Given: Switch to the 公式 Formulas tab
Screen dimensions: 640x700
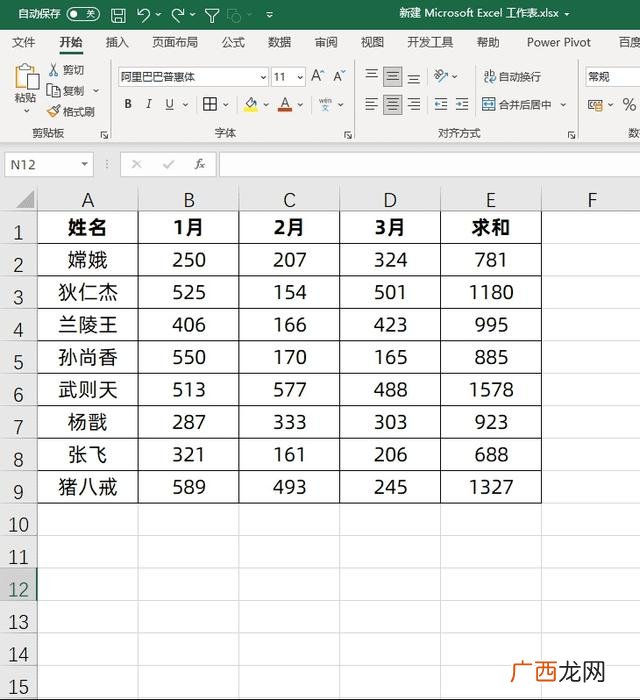Looking at the screenshot, I should pyautogui.click(x=233, y=42).
